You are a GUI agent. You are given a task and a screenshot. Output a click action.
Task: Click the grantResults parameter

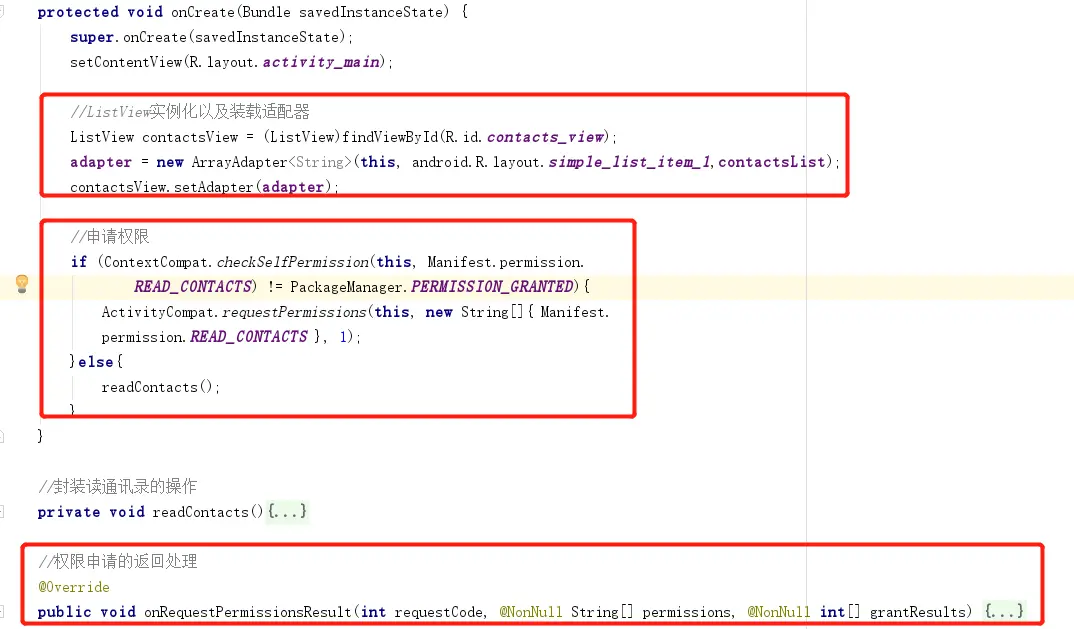[x=918, y=612]
